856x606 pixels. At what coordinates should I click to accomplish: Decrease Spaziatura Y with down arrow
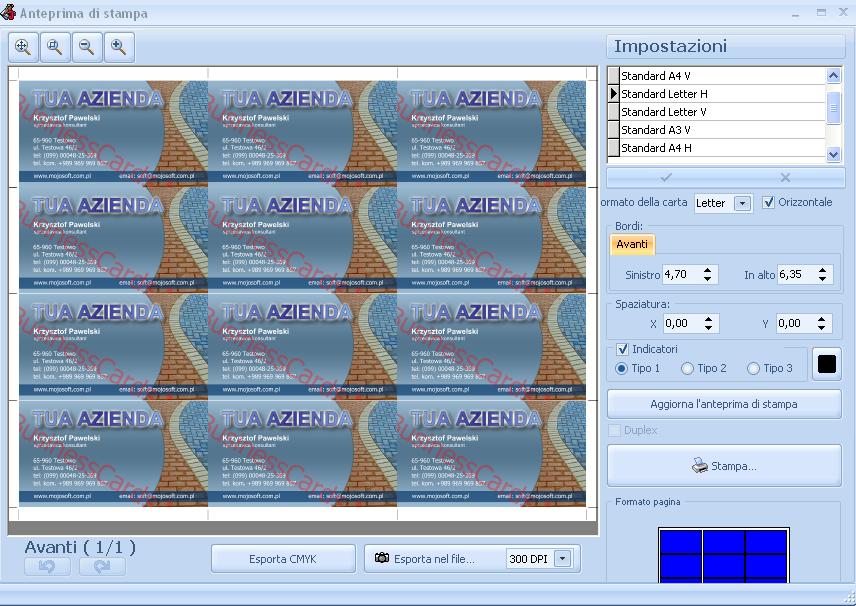click(822, 328)
